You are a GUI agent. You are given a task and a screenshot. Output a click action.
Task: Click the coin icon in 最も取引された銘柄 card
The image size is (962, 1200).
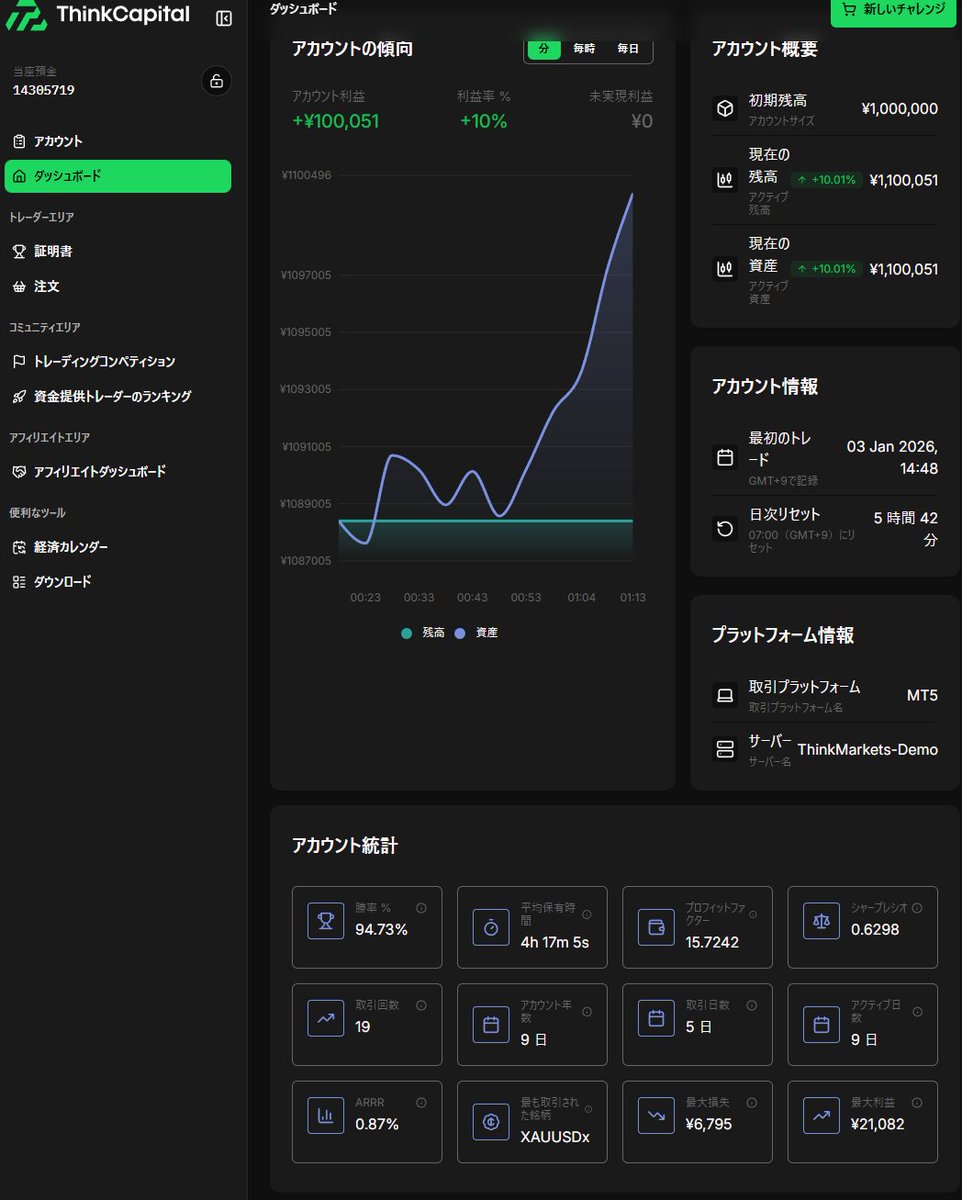point(491,1121)
